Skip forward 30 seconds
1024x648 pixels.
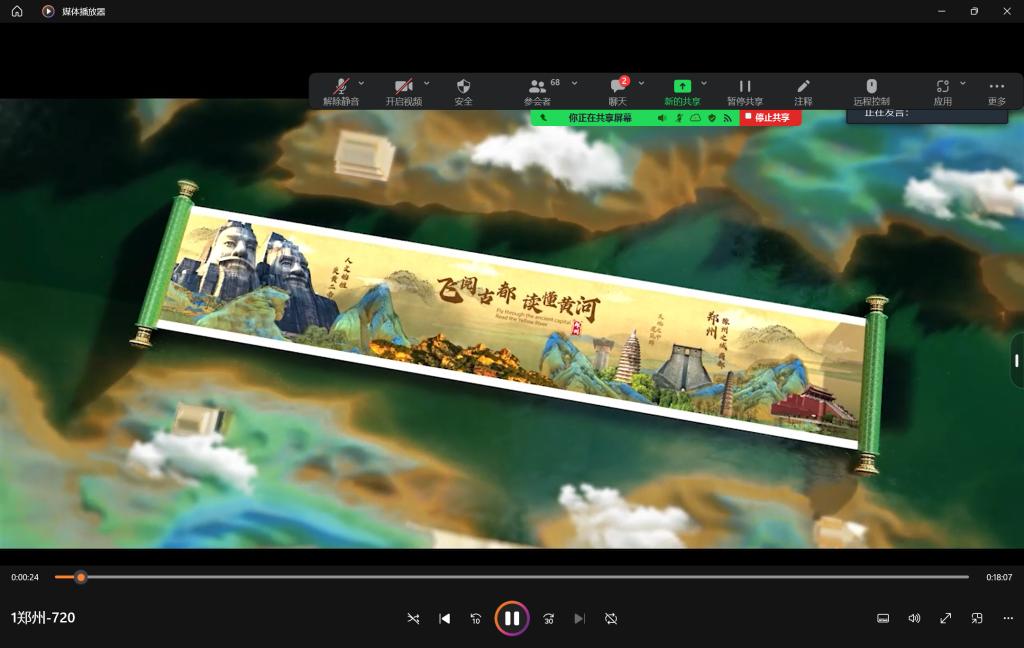[x=548, y=618]
